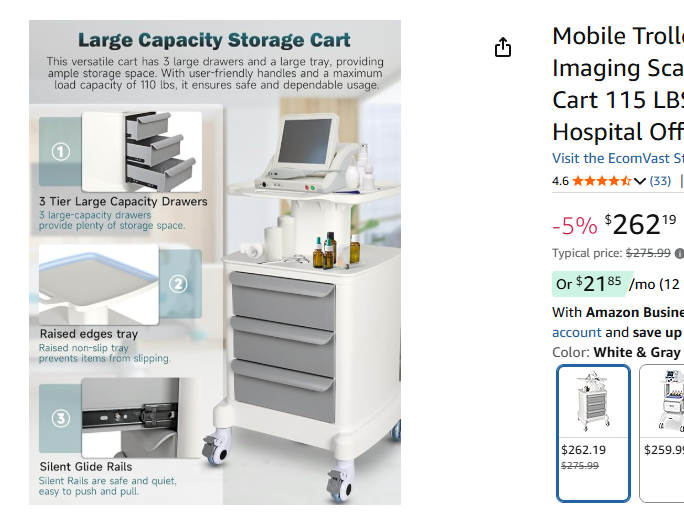
Task: Click the Raised edges tray picture
Action: point(99,284)
